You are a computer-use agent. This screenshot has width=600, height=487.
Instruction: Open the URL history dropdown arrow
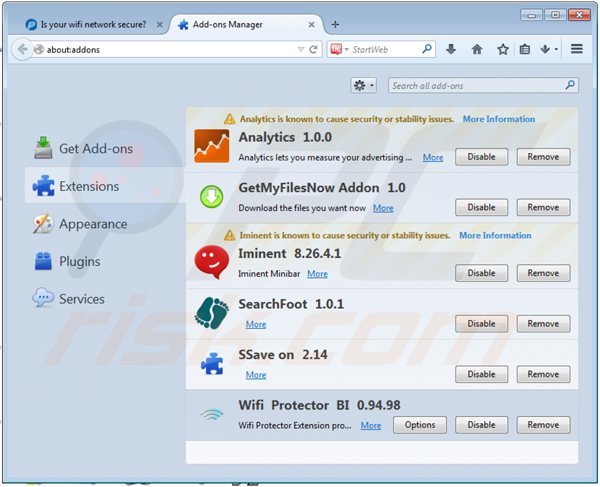point(301,49)
